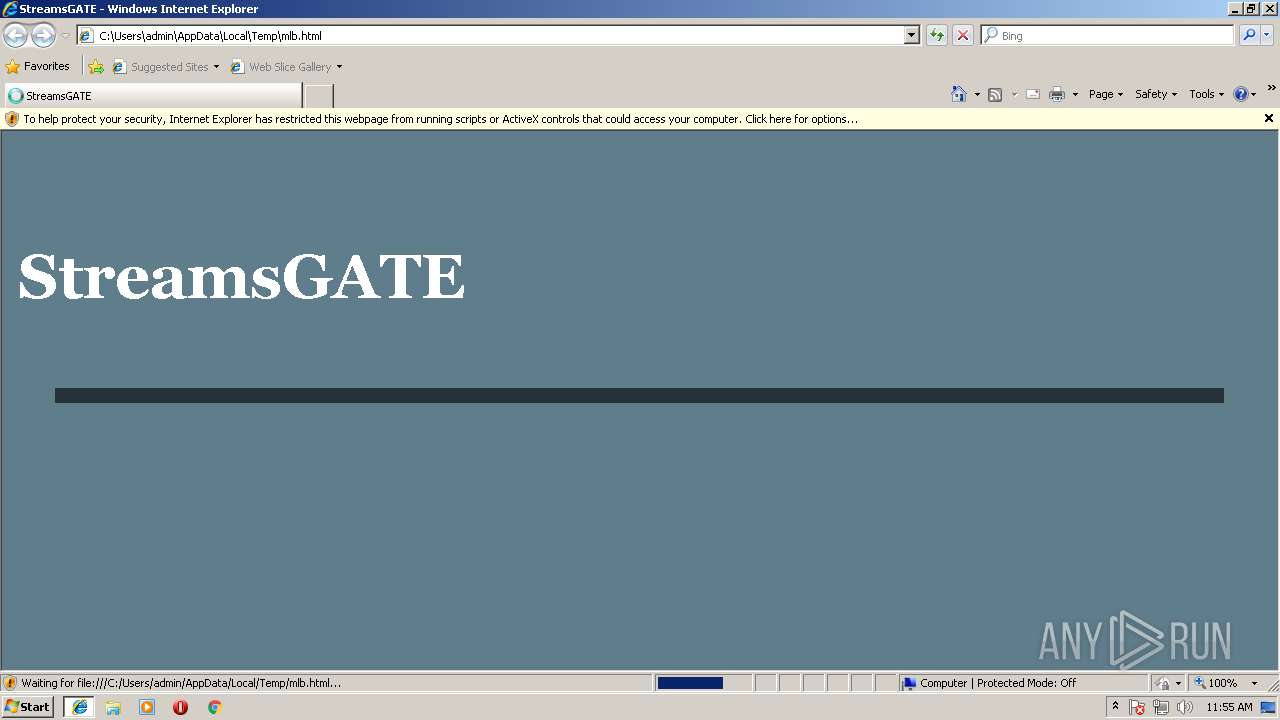Click the Home icon in command bar
The image size is (1280, 720).
(x=959, y=94)
